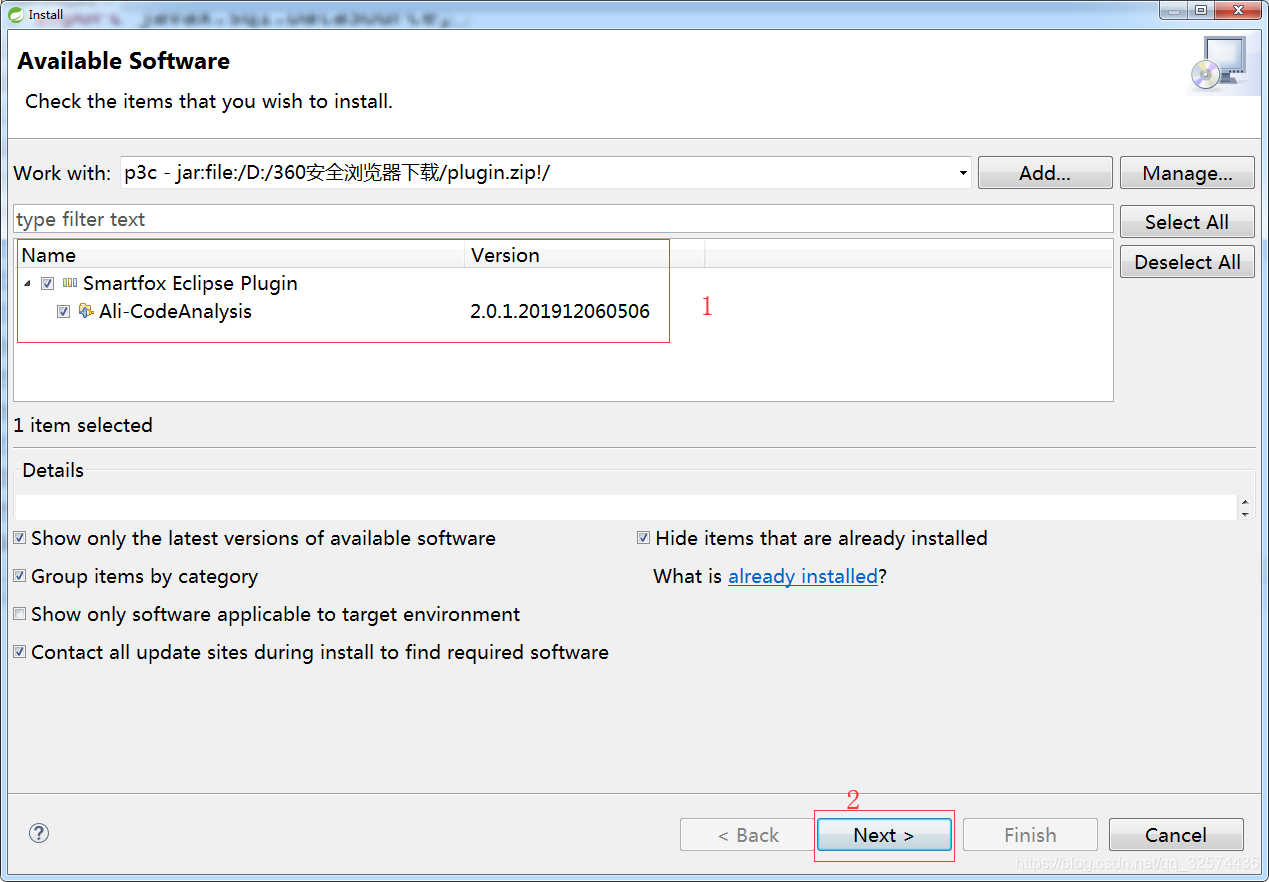The width and height of the screenshot is (1269, 882).
Task: Click the Ali-CodeAnalysis feature icon
Action: pos(86,311)
